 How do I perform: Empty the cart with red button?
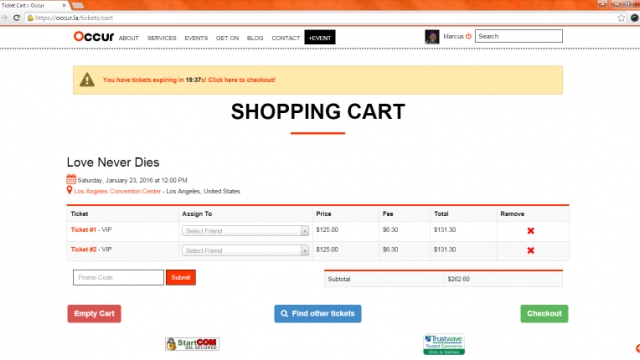[94, 314]
